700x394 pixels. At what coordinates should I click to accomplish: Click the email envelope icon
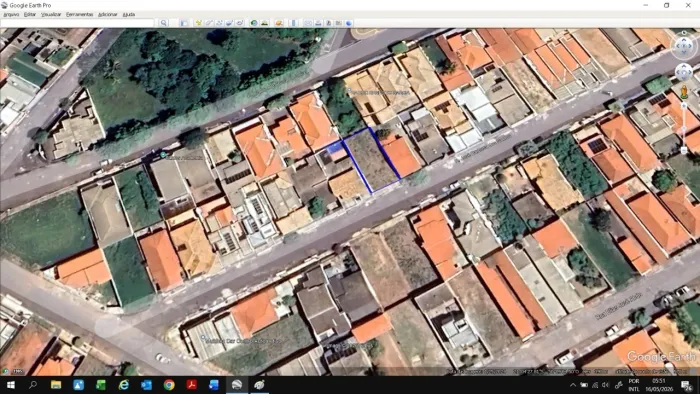click(x=308, y=23)
